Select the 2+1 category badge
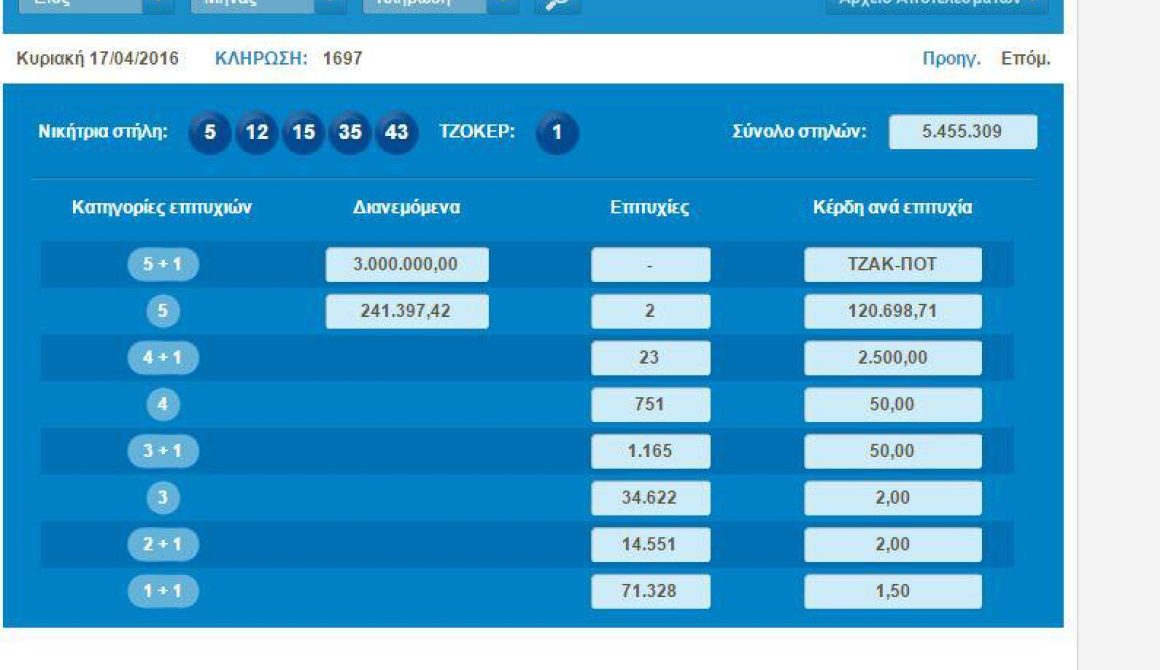The height and width of the screenshot is (670, 1160). tap(163, 544)
